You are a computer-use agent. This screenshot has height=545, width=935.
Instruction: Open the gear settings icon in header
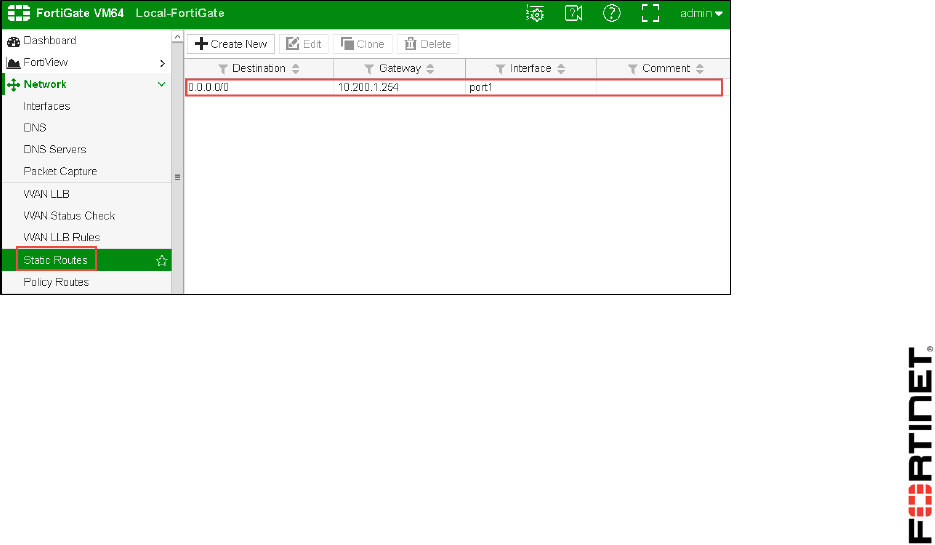[x=535, y=13]
